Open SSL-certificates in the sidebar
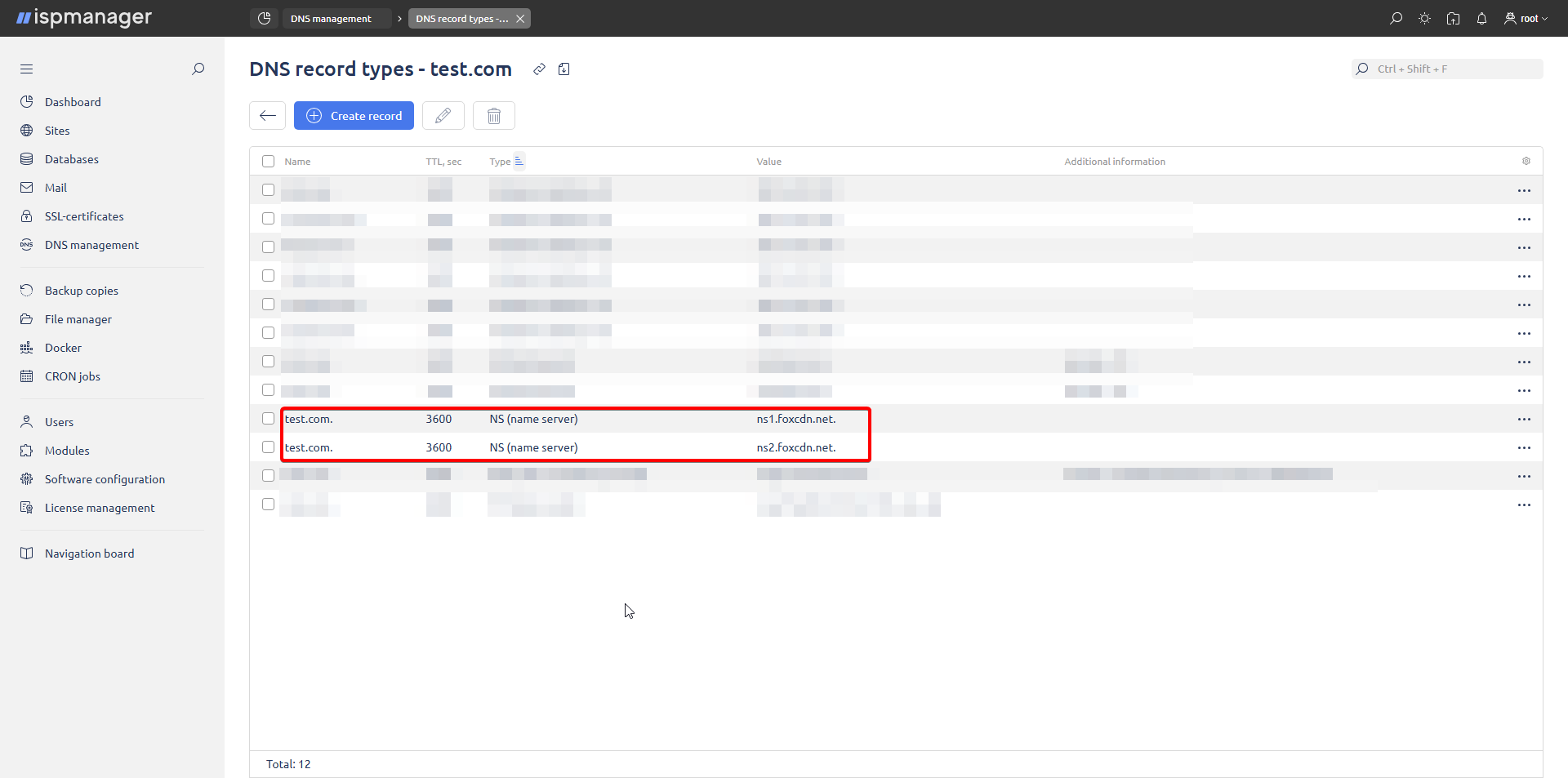 [84, 216]
